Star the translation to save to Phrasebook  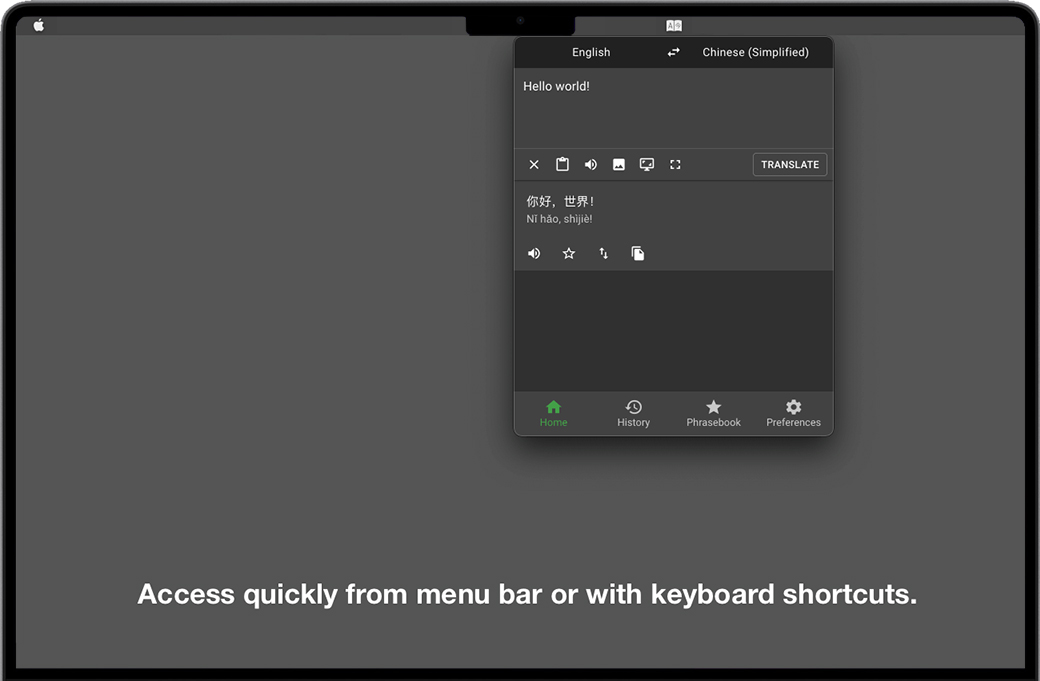[569, 254]
